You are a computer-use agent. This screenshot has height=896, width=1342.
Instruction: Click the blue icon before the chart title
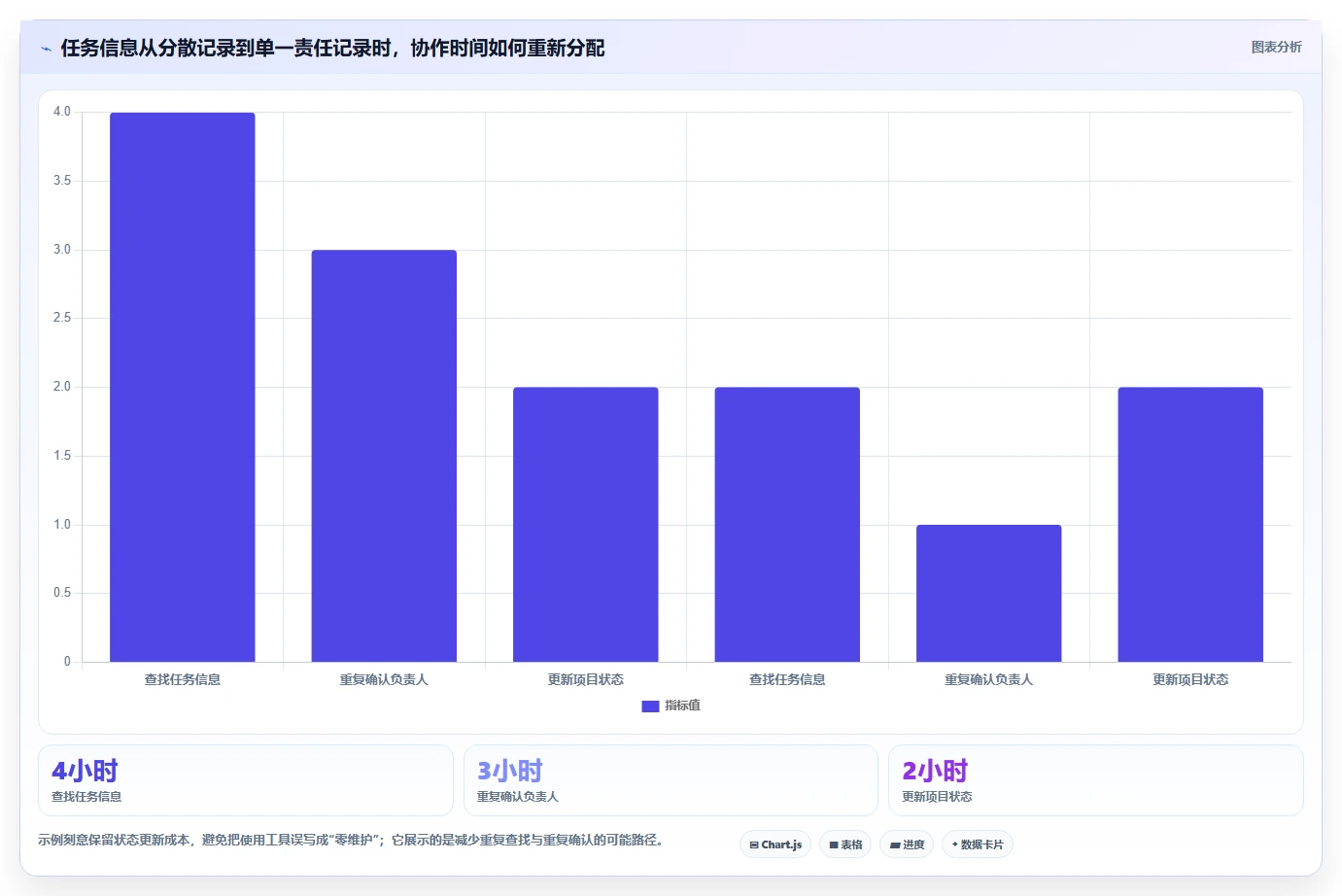46,49
